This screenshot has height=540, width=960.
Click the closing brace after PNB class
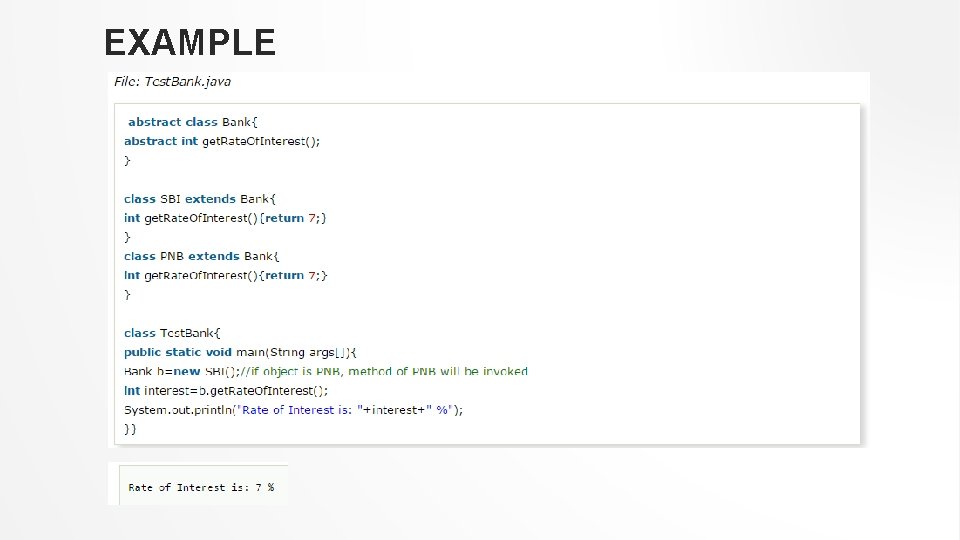127,294
